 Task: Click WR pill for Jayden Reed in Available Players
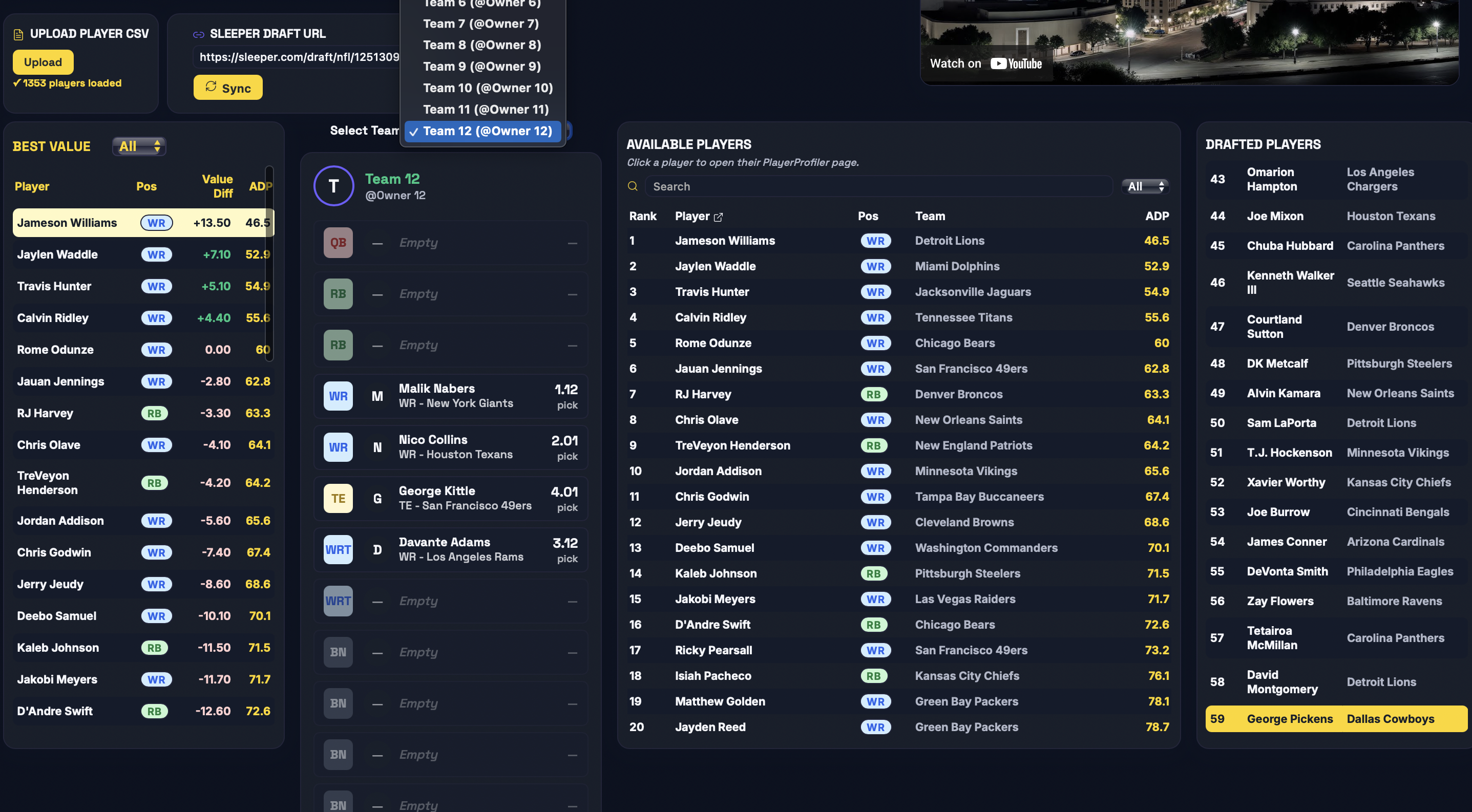[875, 728]
